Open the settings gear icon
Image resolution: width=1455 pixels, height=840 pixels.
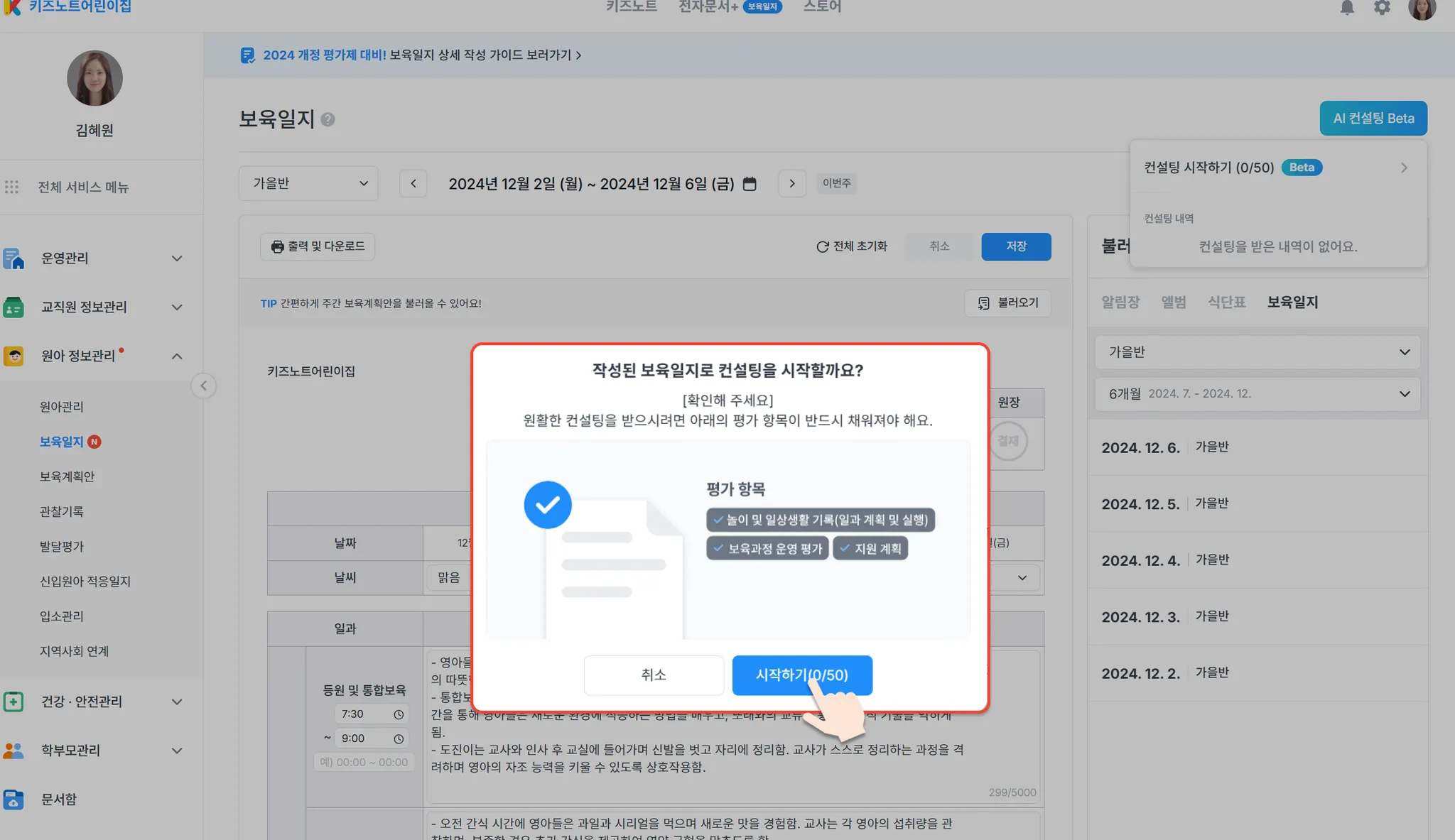click(x=1381, y=8)
